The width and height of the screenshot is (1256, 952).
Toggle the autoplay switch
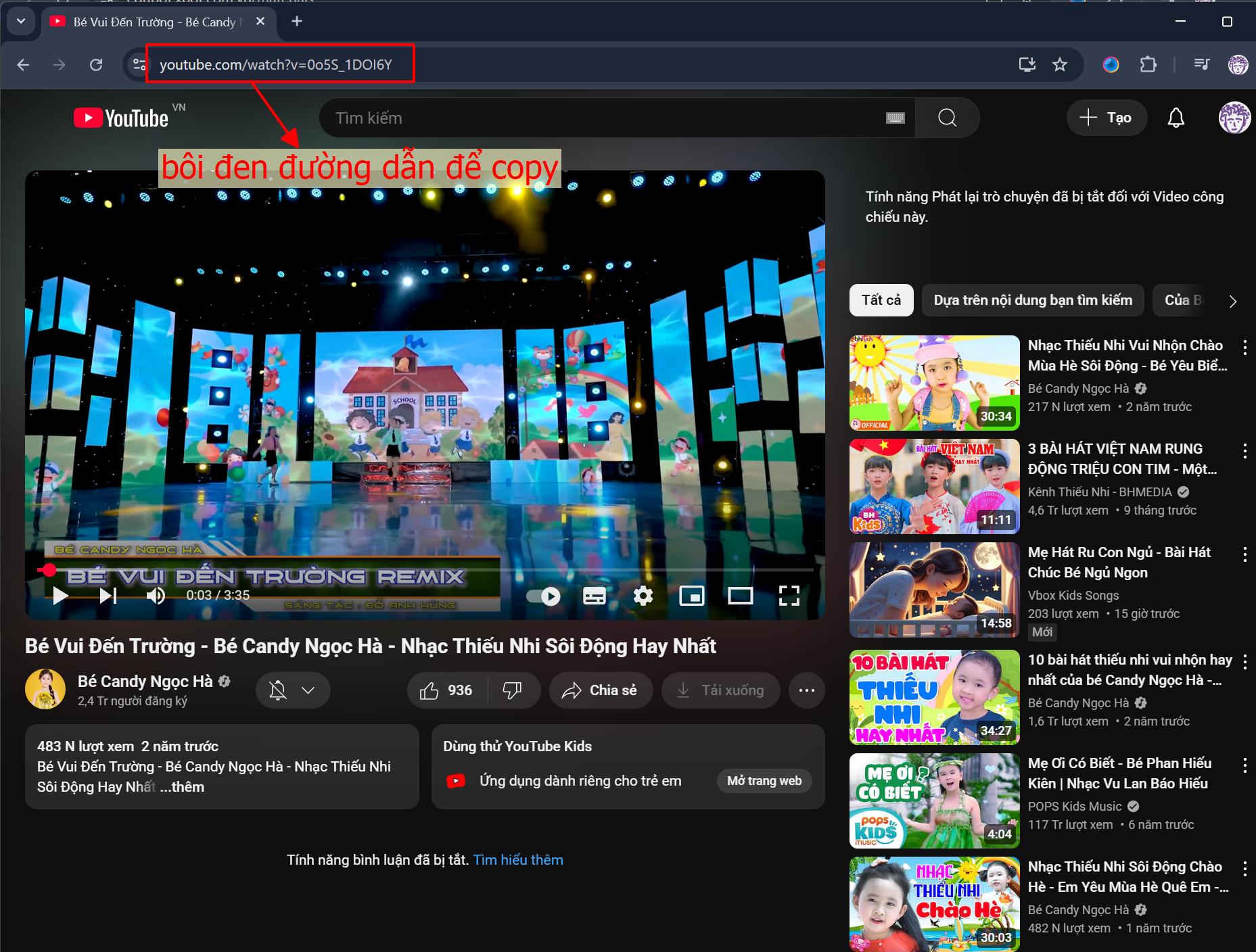click(x=543, y=596)
